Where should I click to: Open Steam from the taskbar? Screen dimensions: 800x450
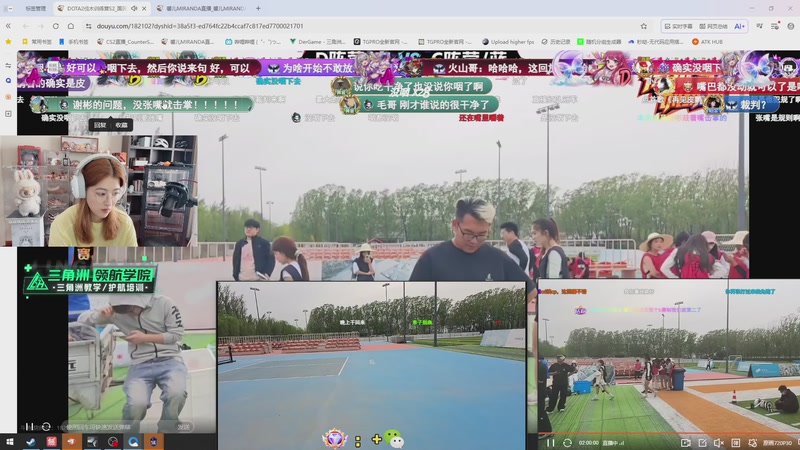(x=31, y=442)
